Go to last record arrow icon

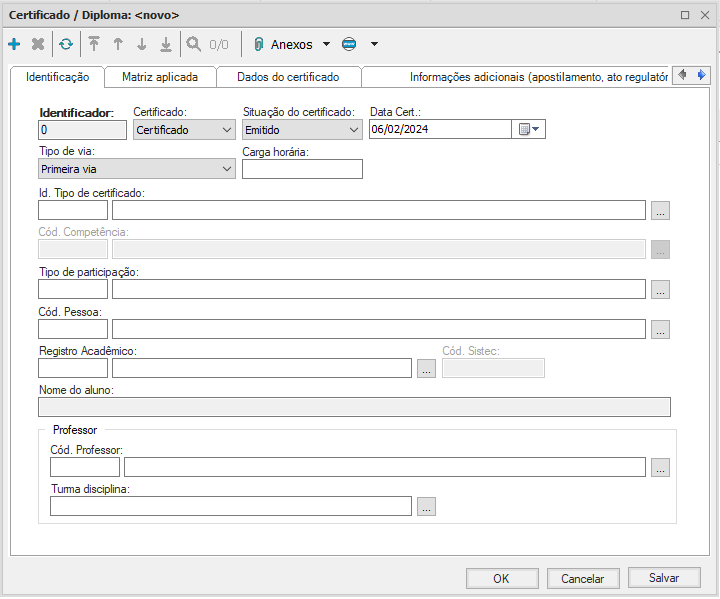coord(166,44)
